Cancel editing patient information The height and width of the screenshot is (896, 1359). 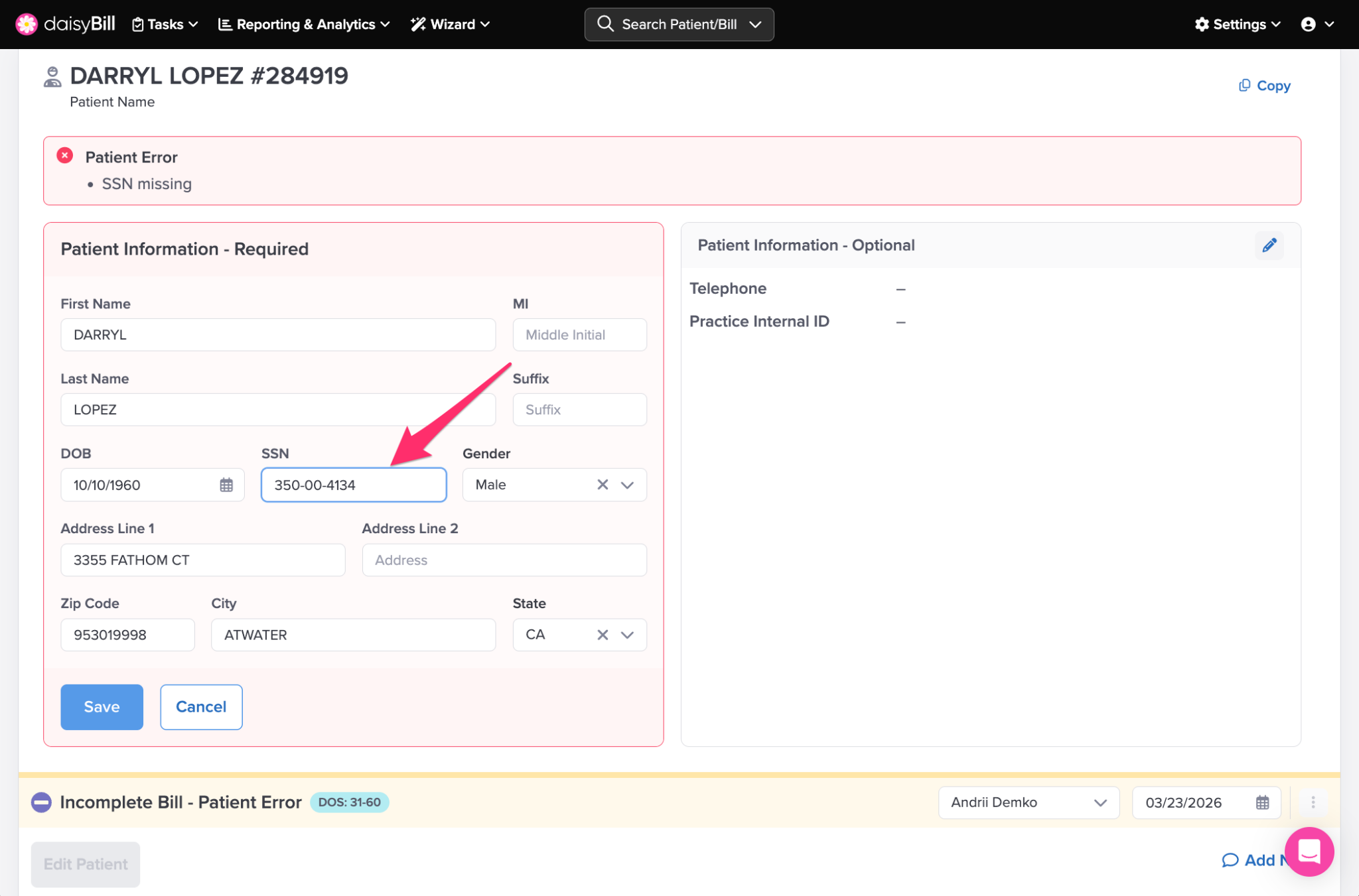[201, 707]
